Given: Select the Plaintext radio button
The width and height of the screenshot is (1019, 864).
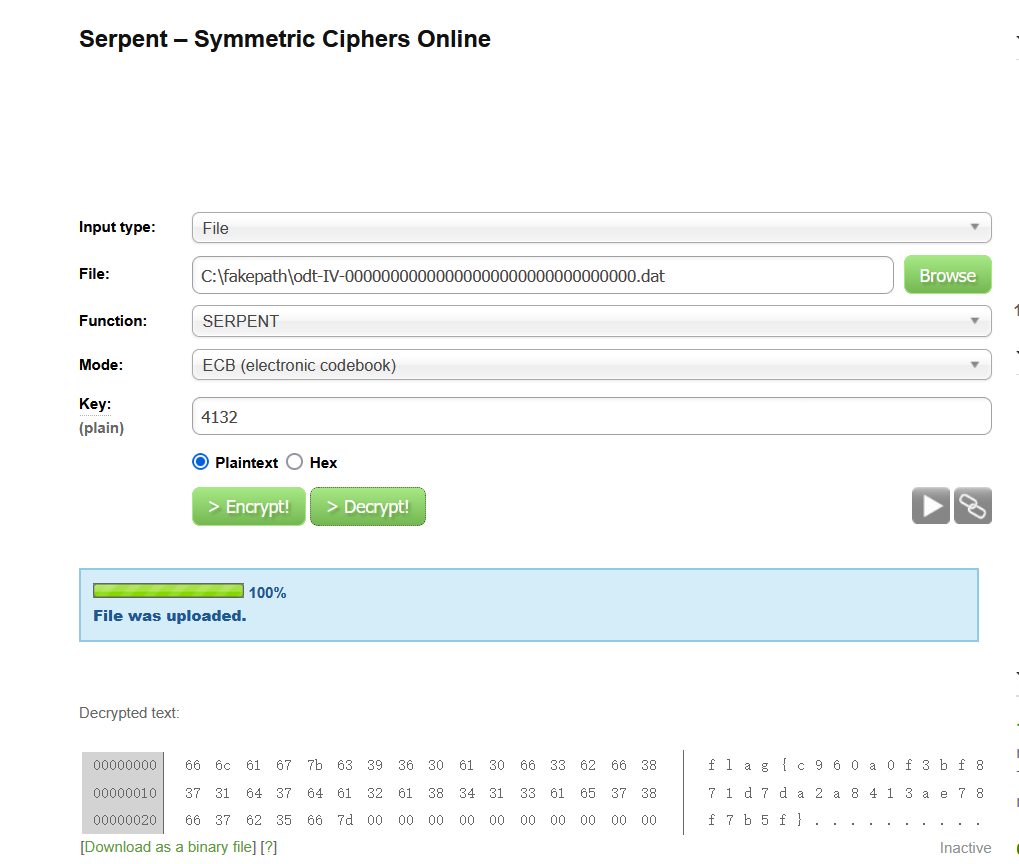Looking at the screenshot, I should click(x=200, y=462).
